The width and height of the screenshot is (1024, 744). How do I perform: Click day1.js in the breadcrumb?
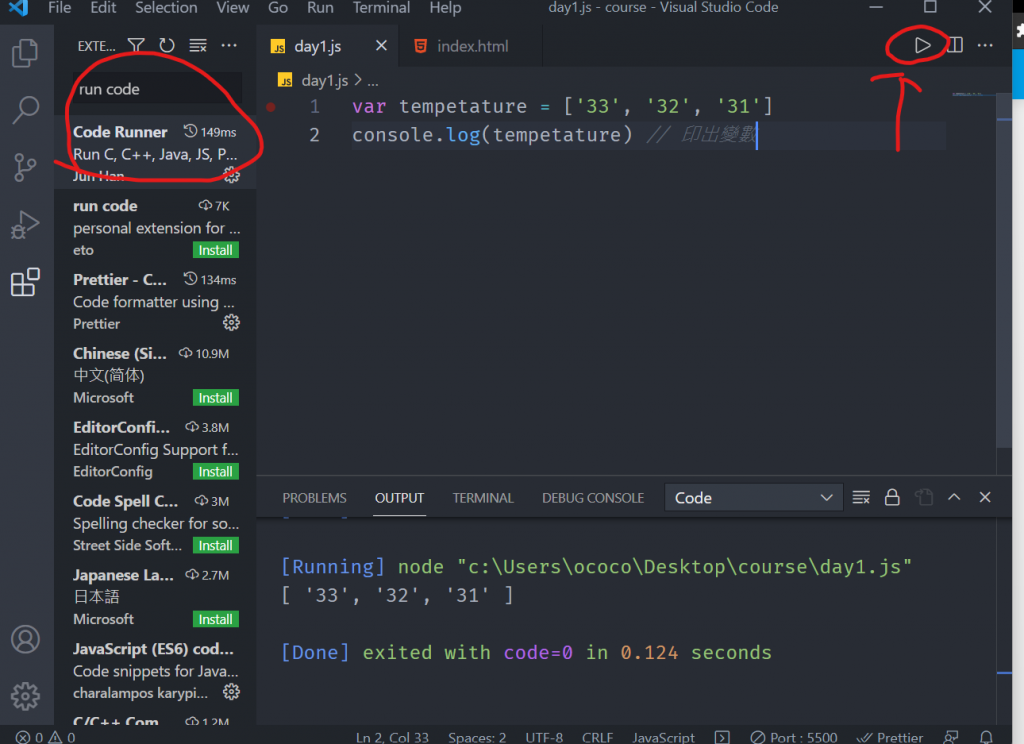pos(325,80)
